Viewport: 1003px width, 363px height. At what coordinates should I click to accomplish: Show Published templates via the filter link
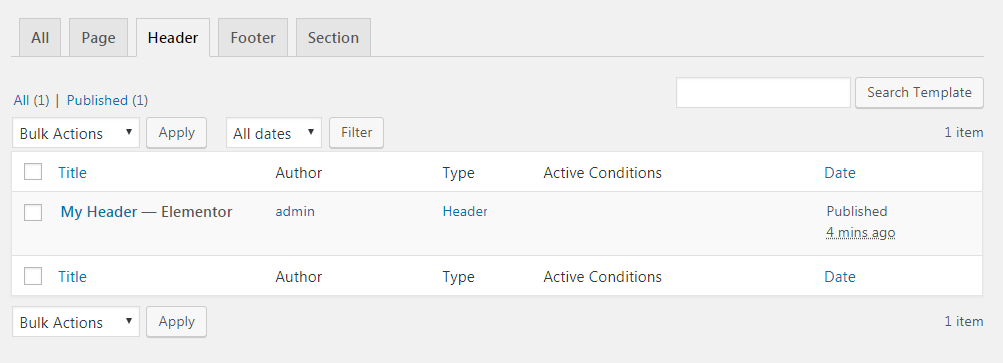pos(97,101)
